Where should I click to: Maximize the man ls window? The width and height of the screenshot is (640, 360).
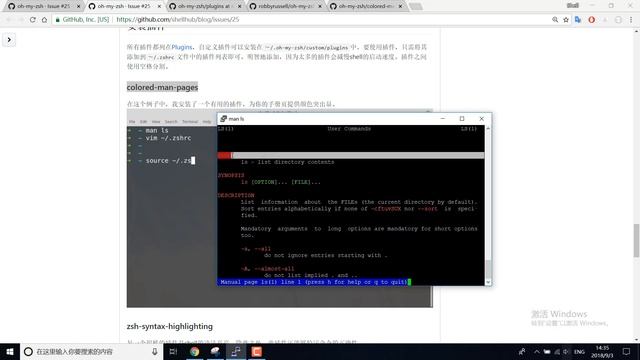[462, 118]
